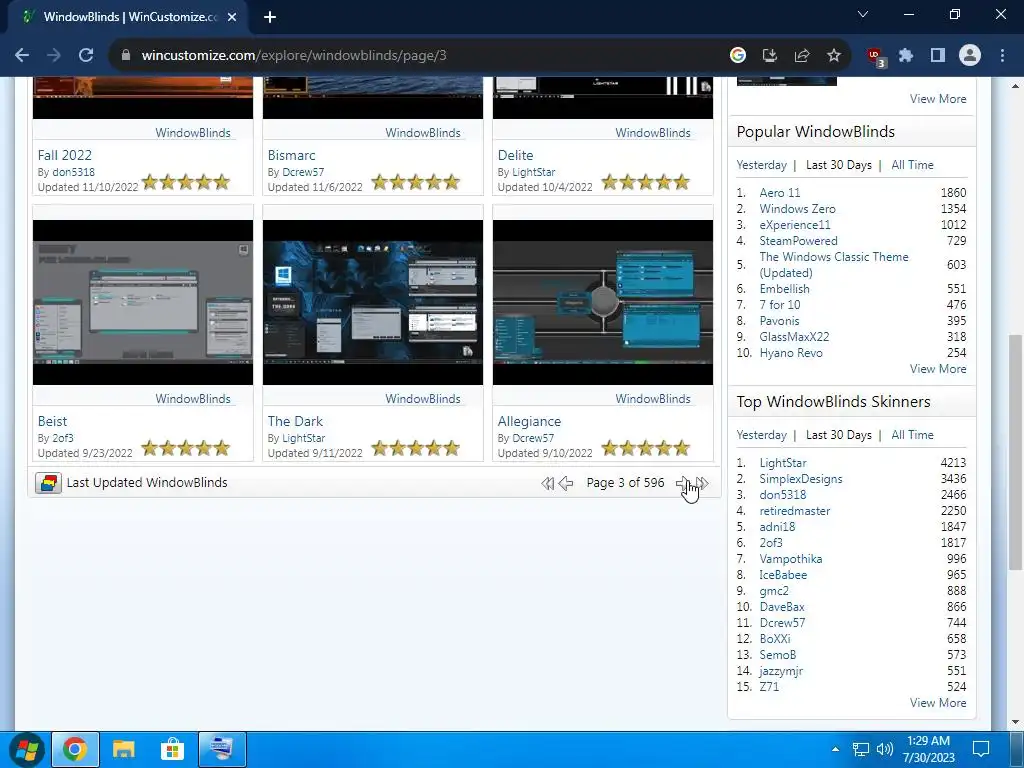Click the Google icon in address bar
1024x768 pixels.
point(737,56)
